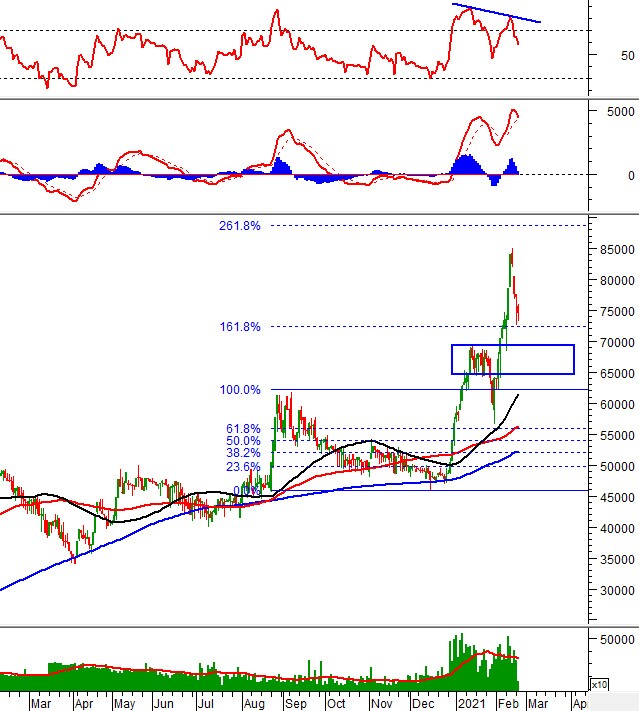Screen dimensions: 639x711
Task: Click the 161.8% Fibonacci level label
Action: point(240,327)
